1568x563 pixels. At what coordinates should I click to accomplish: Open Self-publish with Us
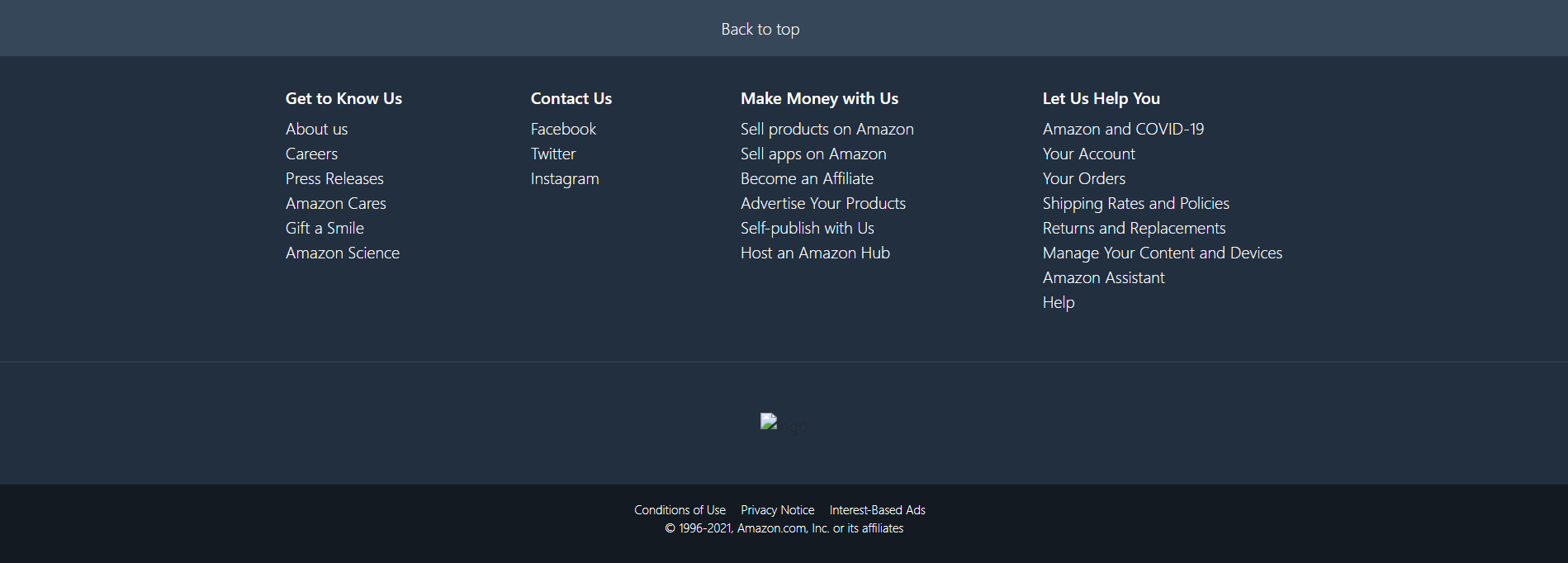pos(807,228)
